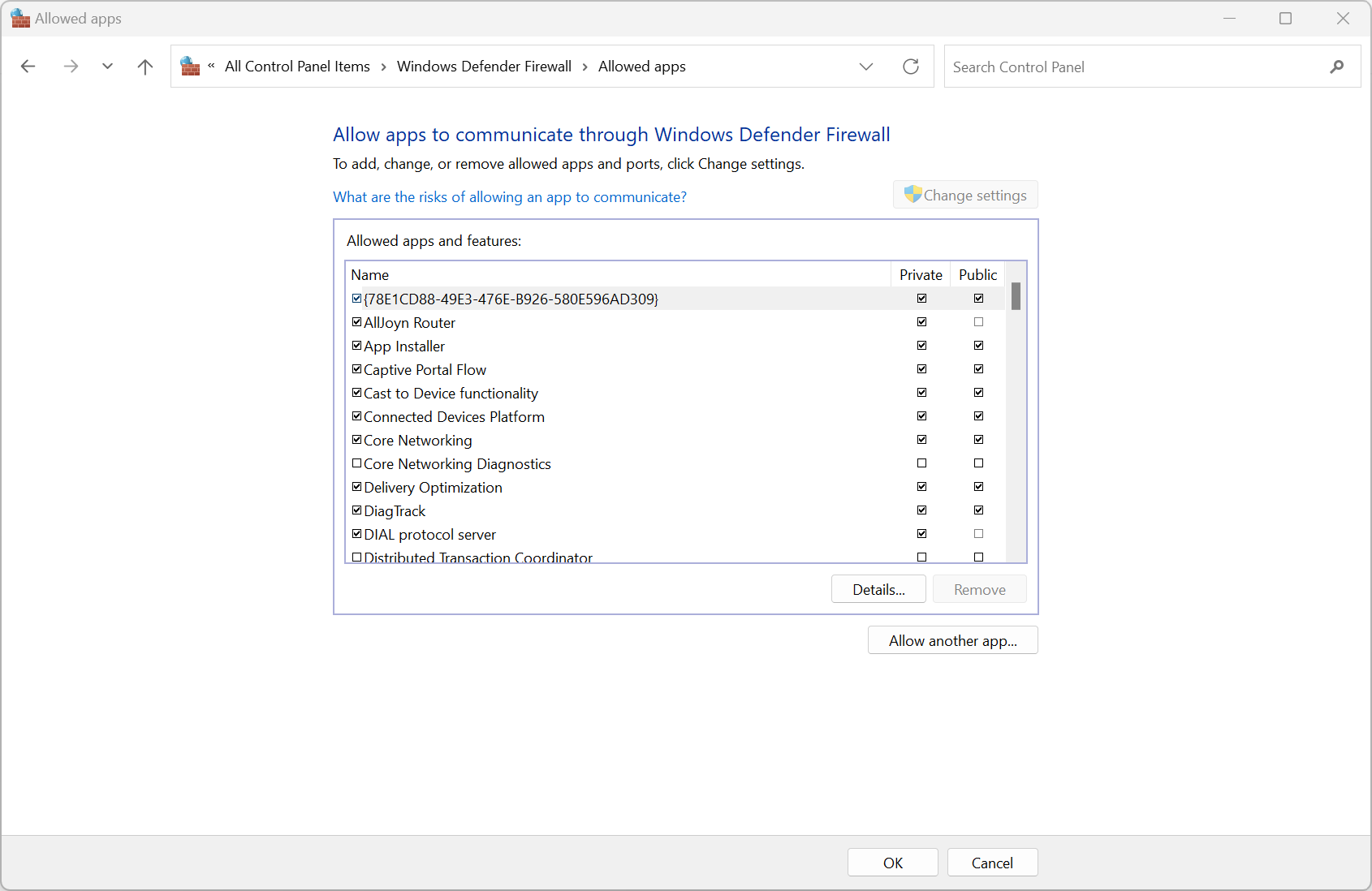Navigate to Windows Defender Firewall breadcrumb

point(484,67)
